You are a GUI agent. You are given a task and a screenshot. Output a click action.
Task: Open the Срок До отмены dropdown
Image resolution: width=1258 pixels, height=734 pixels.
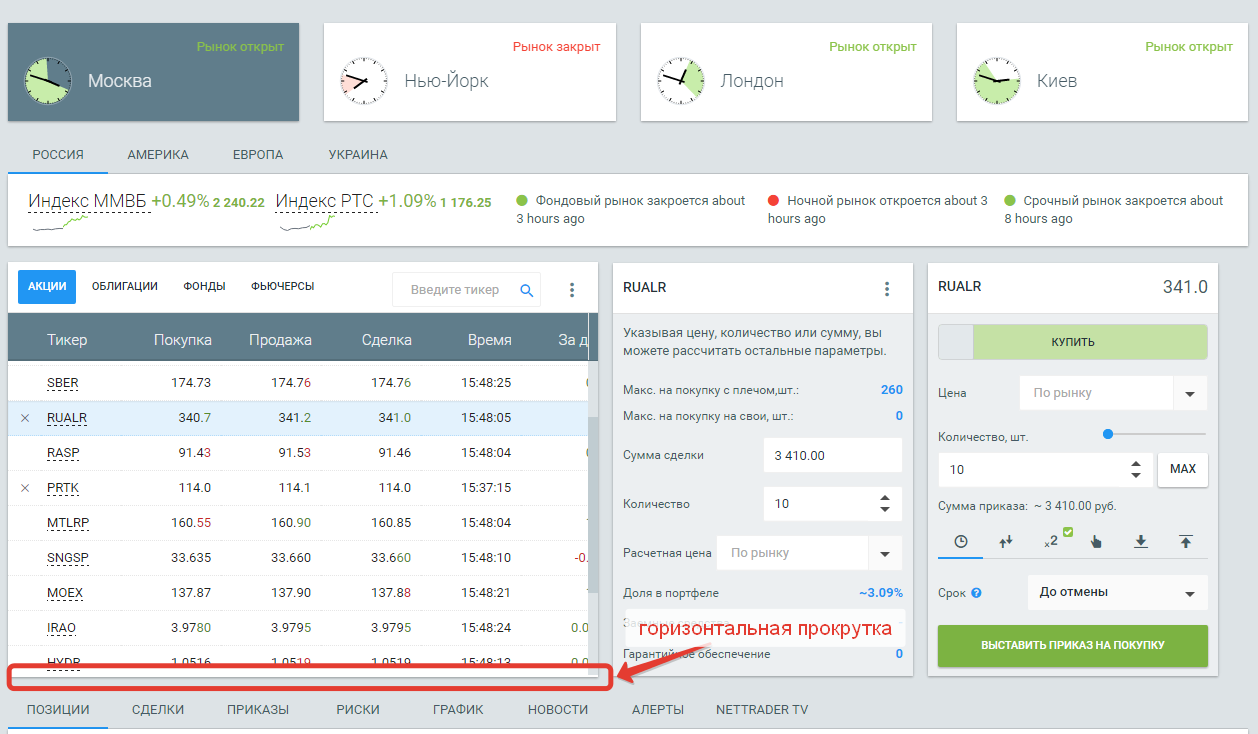pyautogui.click(x=1117, y=592)
